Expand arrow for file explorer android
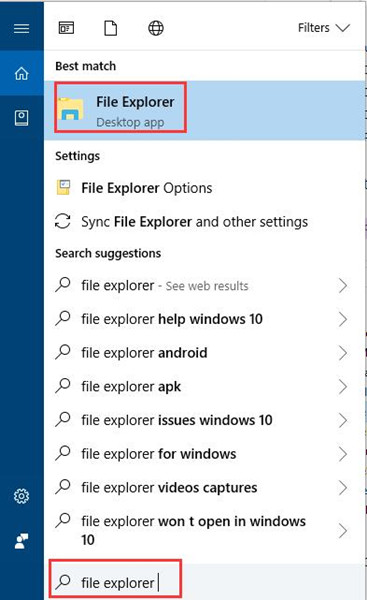Viewport: 367px width, 600px height. click(x=343, y=353)
